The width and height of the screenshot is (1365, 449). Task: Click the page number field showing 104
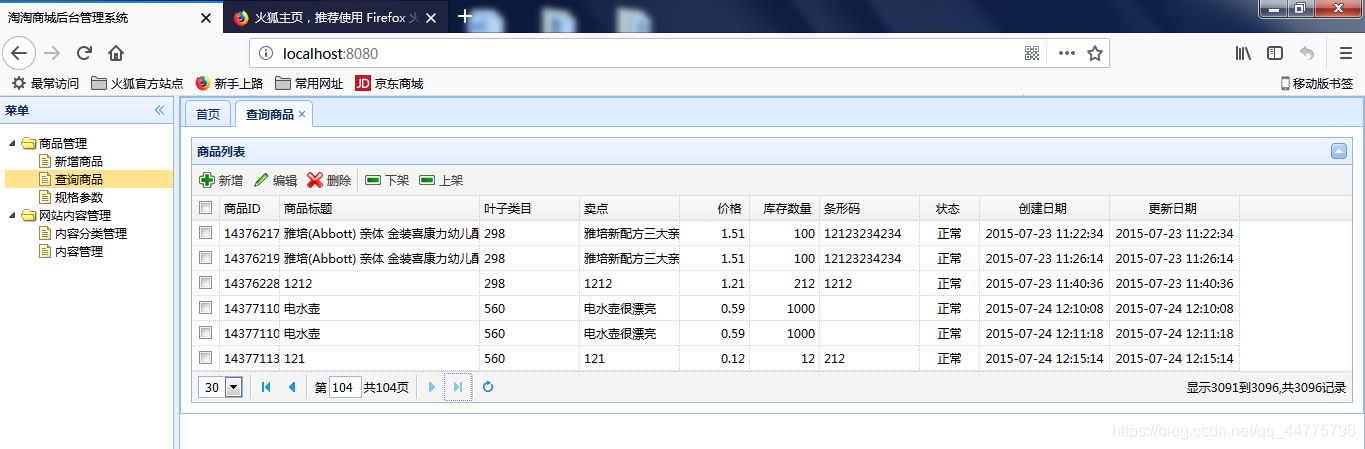pos(345,387)
